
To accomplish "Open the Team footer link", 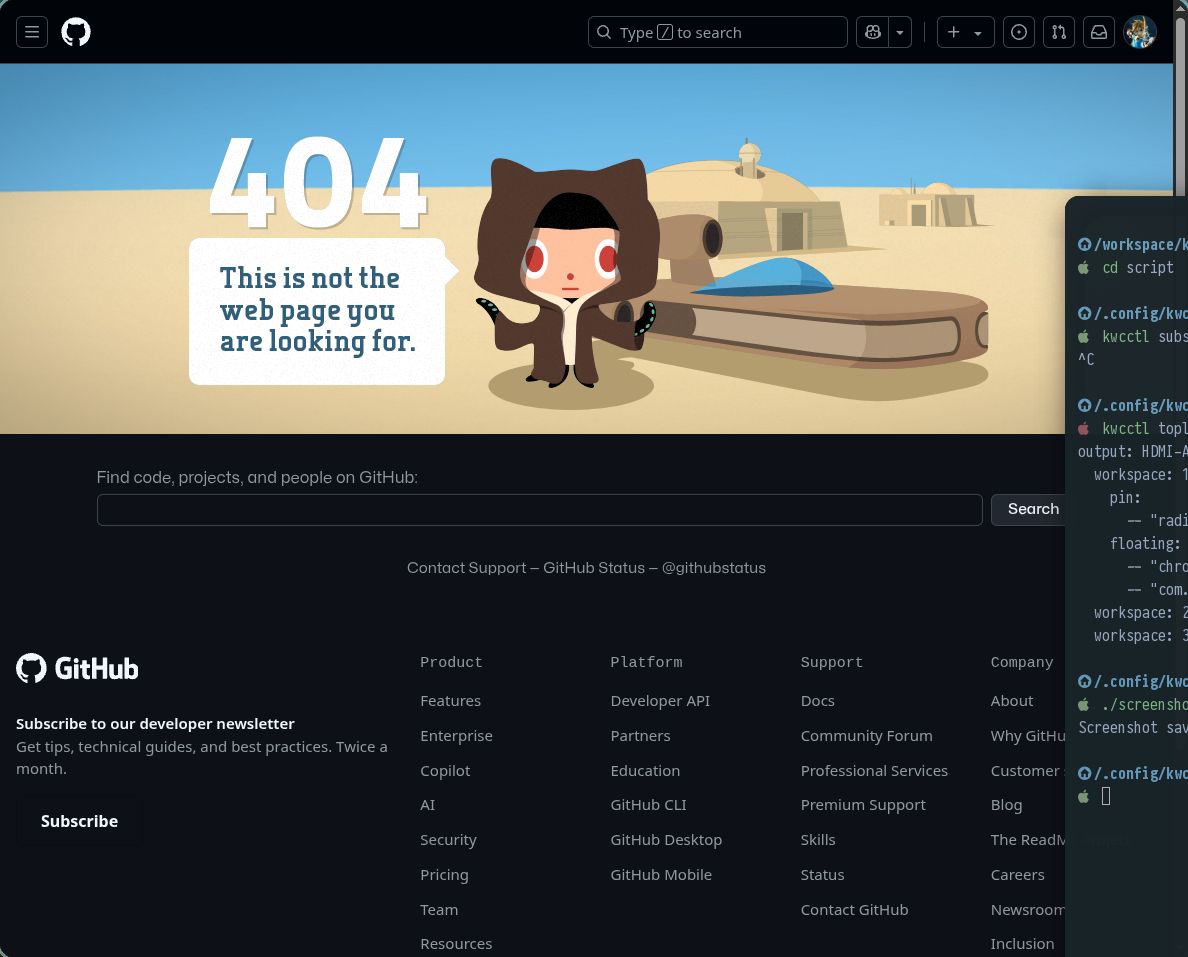I will tap(439, 909).
